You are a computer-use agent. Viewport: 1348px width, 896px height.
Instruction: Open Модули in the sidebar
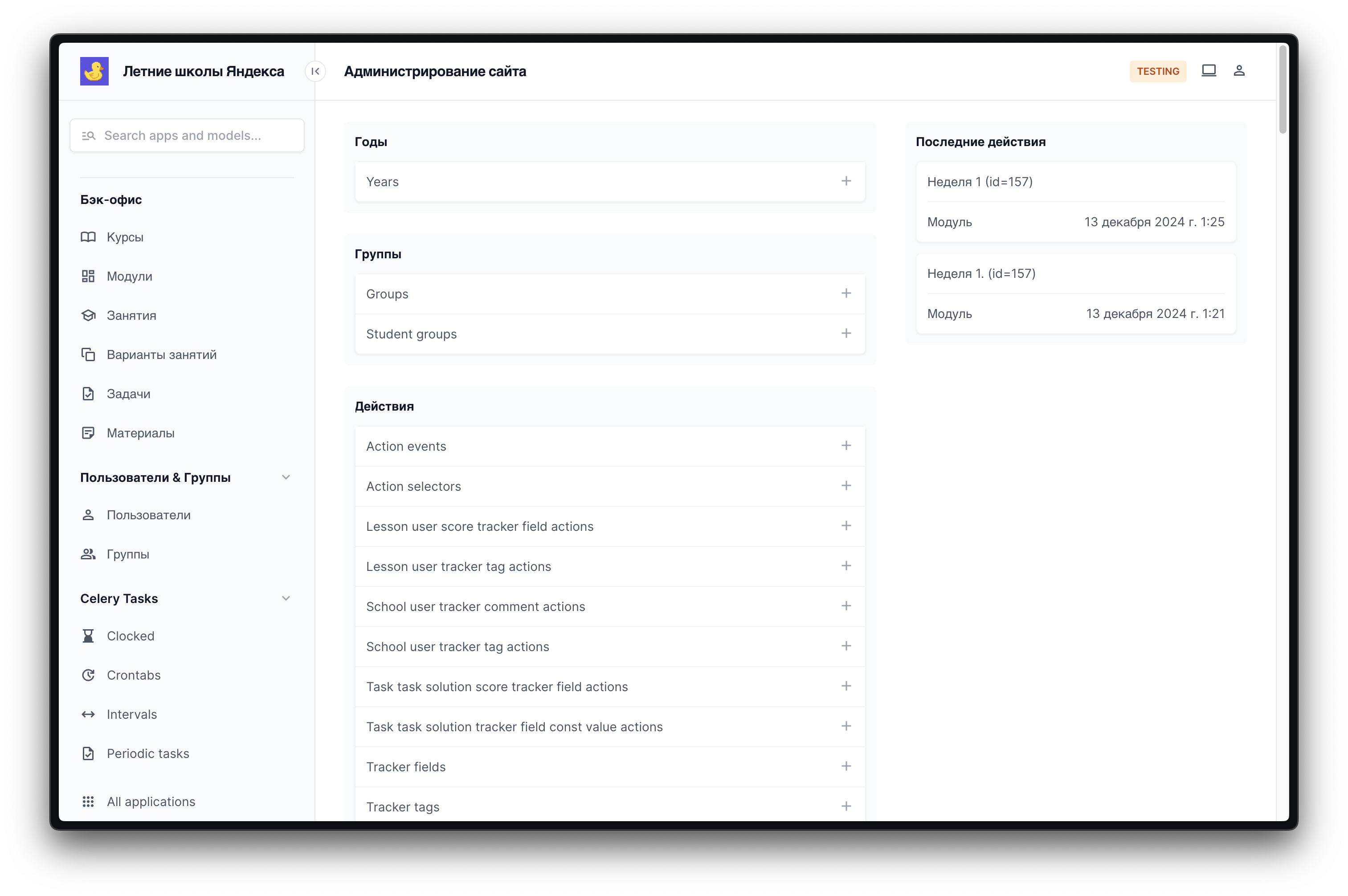pos(130,277)
